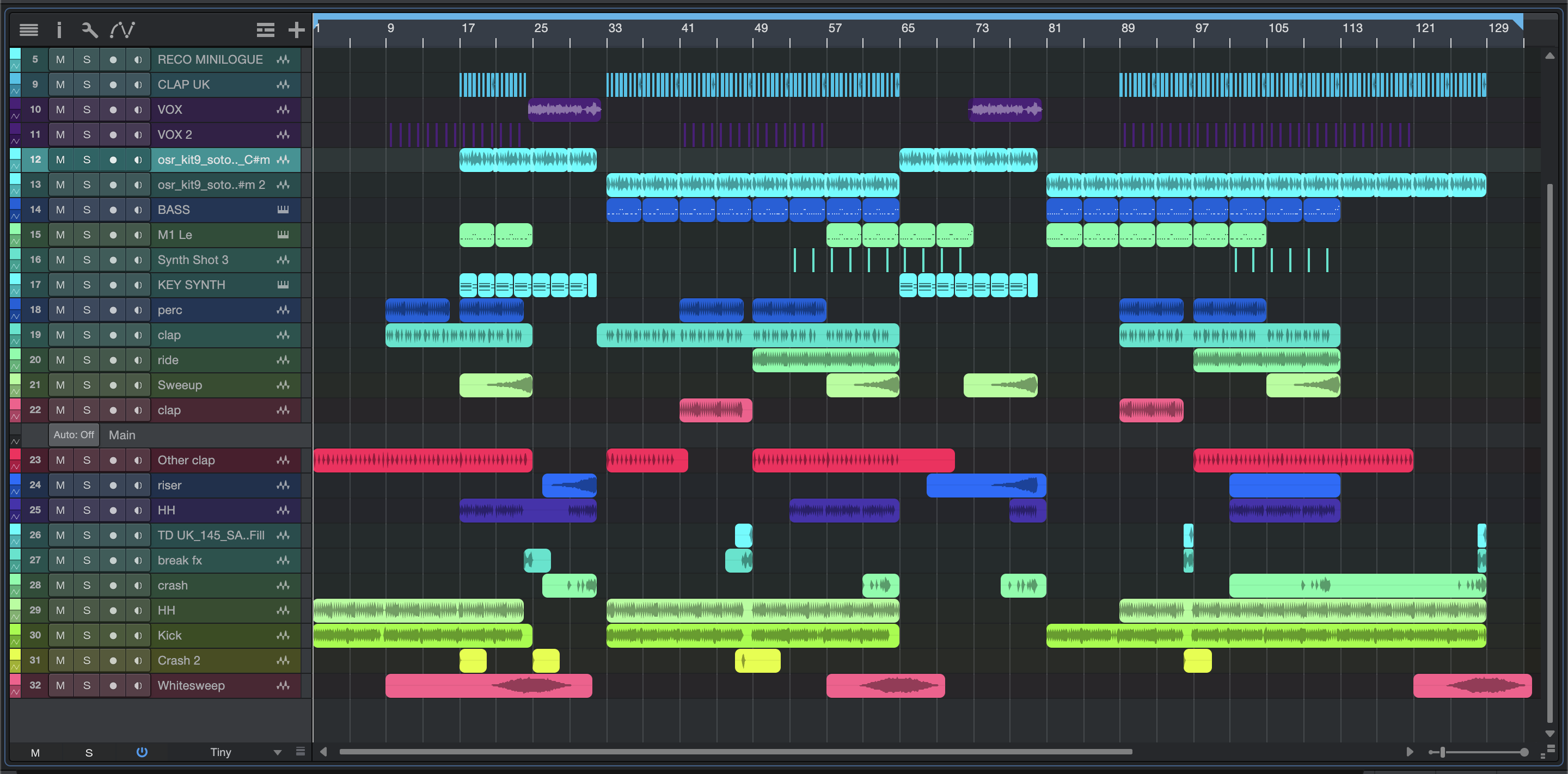Select the TD UK_145_SA..Fill track name
Image resolution: width=1568 pixels, height=774 pixels.
[x=211, y=536]
